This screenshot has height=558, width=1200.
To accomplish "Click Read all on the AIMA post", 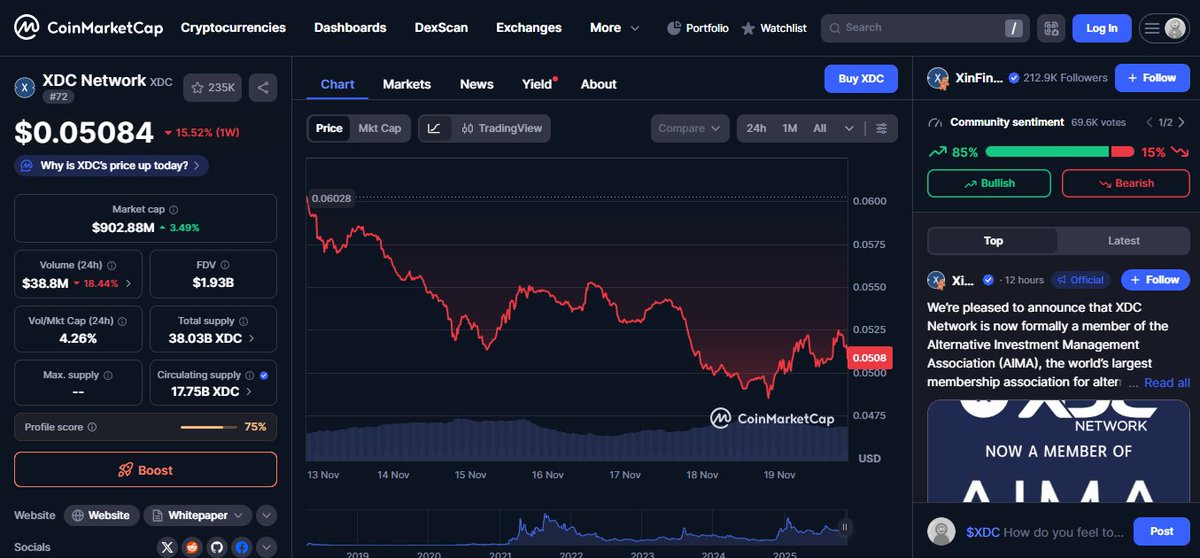I will (1167, 383).
